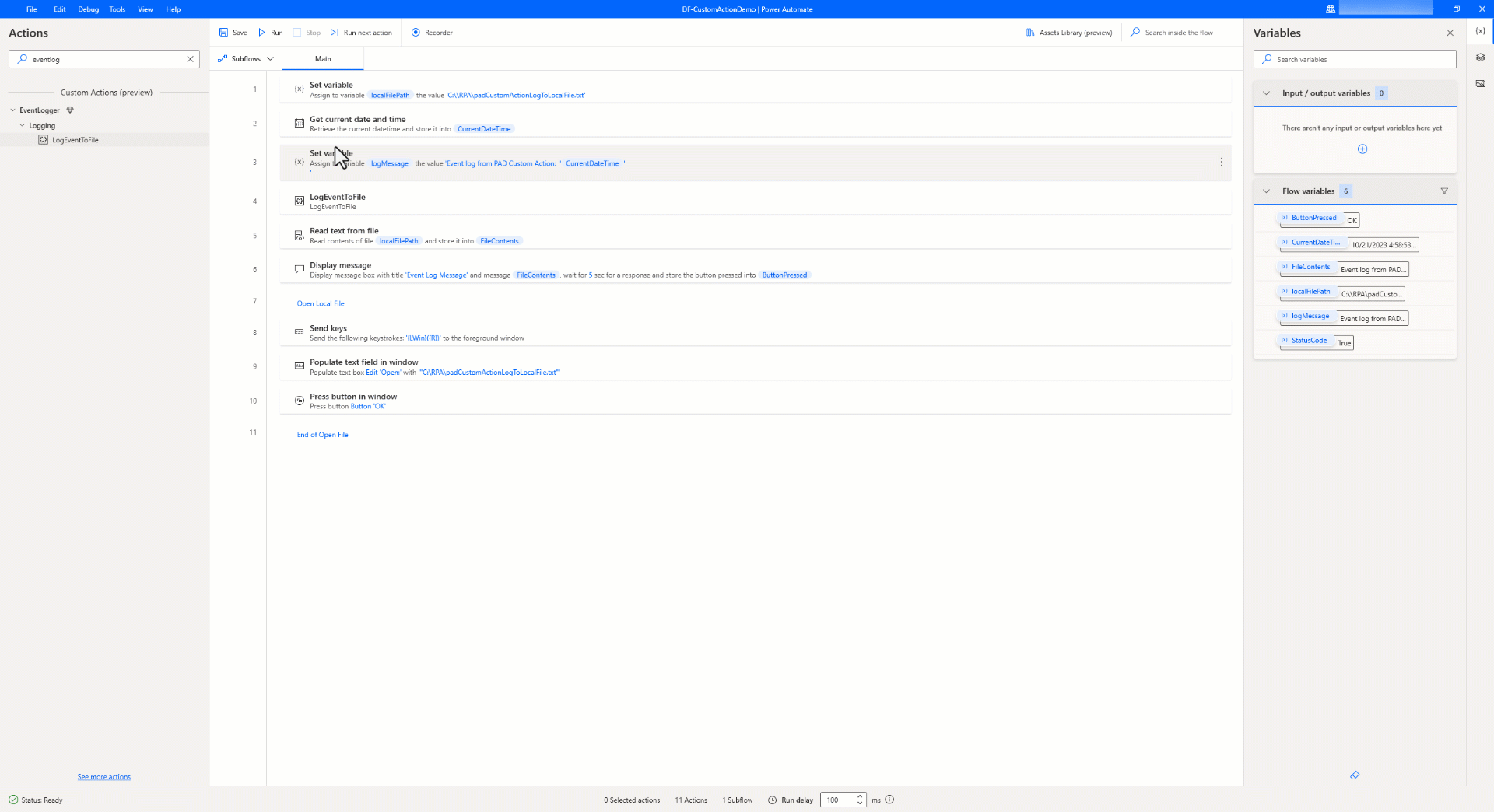Screen dimensions: 1494x812
Task: Collapse the Flow variables section
Action: pyautogui.click(x=1266, y=191)
